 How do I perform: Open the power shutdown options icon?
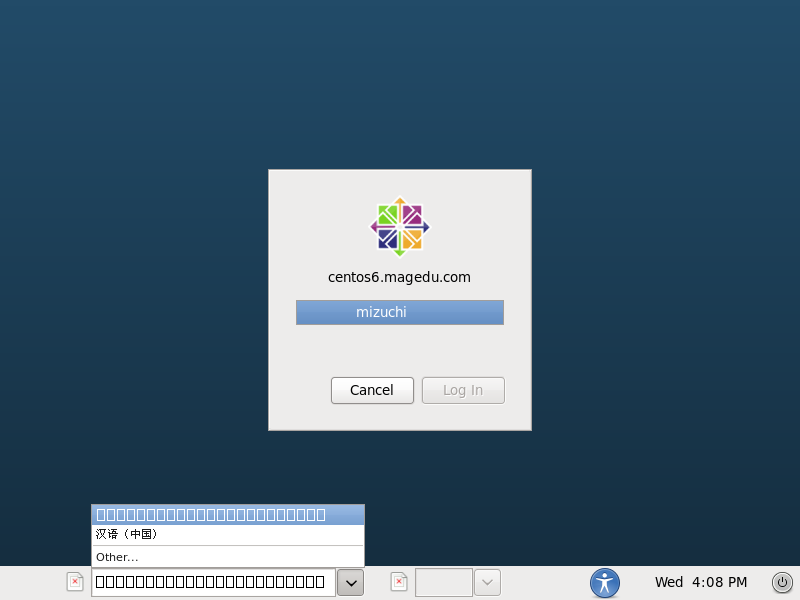pyautogui.click(x=782, y=582)
